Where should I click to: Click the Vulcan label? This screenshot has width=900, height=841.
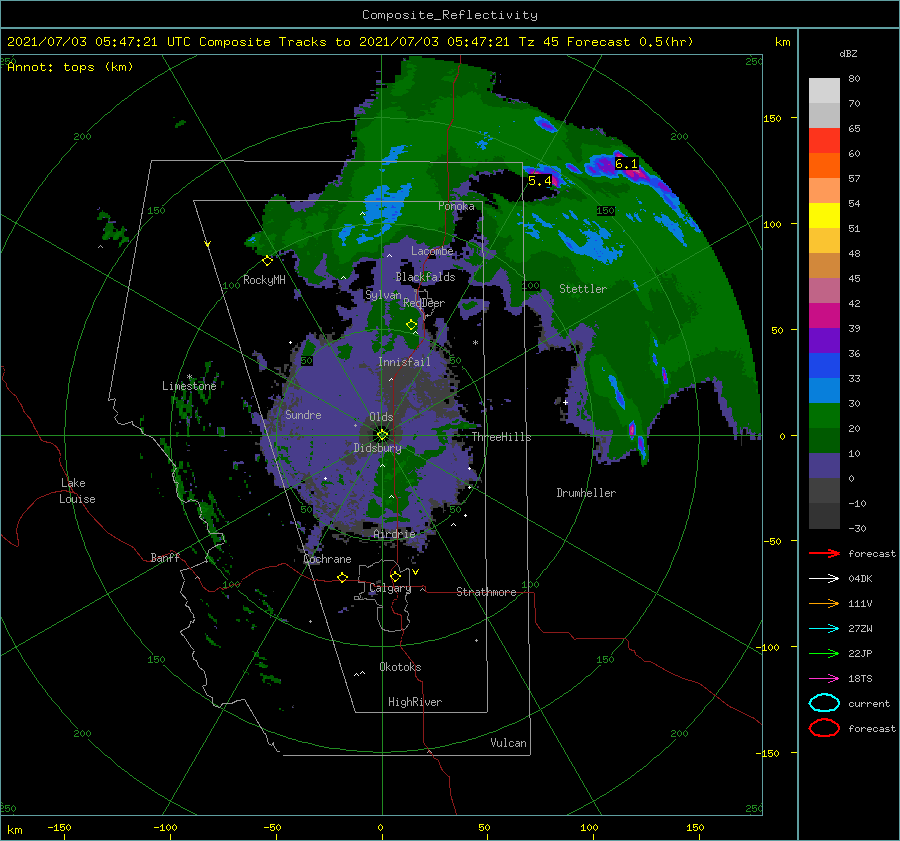tap(508, 743)
